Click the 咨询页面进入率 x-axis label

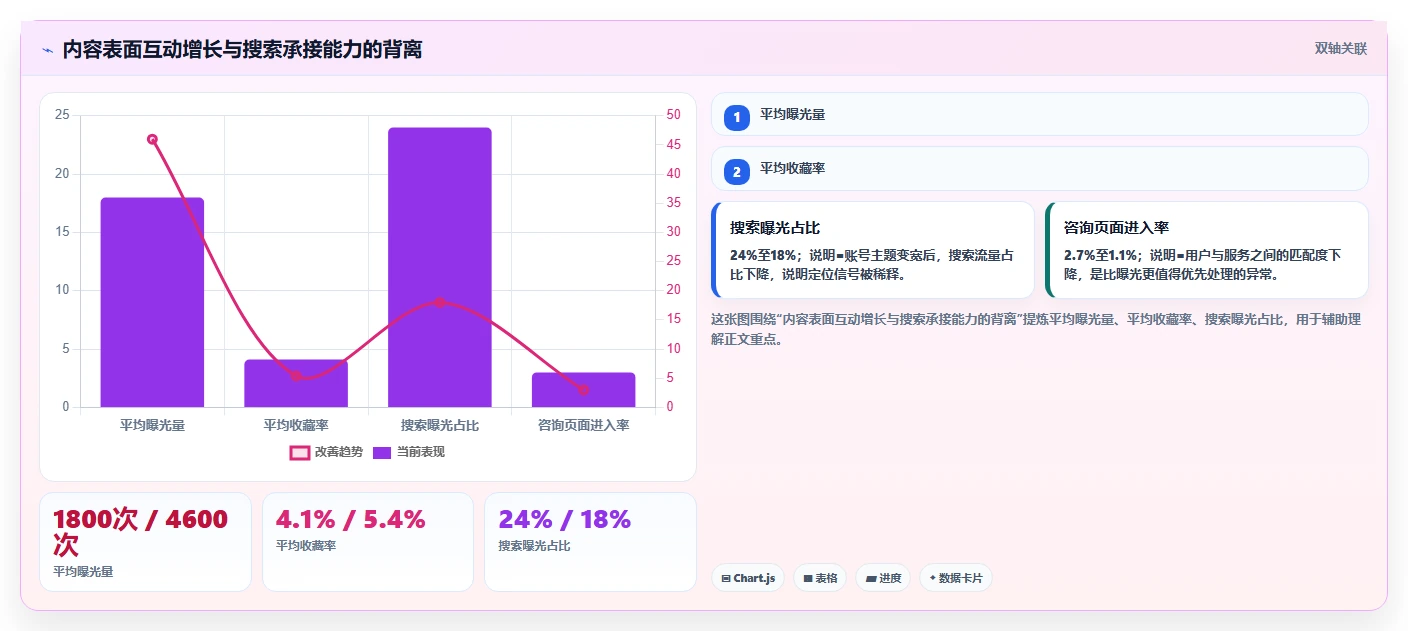[x=584, y=425]
